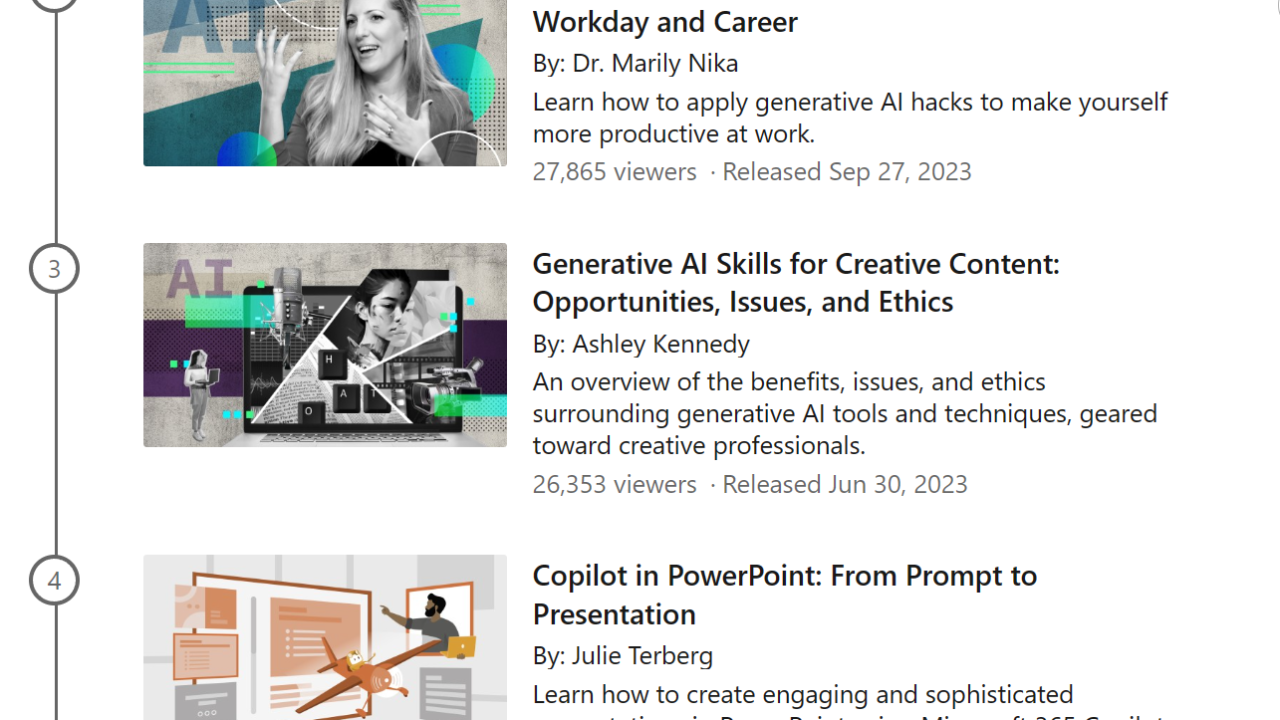Open the Copilot in PowerPoint course thumbnail
Viewport: 1280px width, 720px height.
coord(325,637)
